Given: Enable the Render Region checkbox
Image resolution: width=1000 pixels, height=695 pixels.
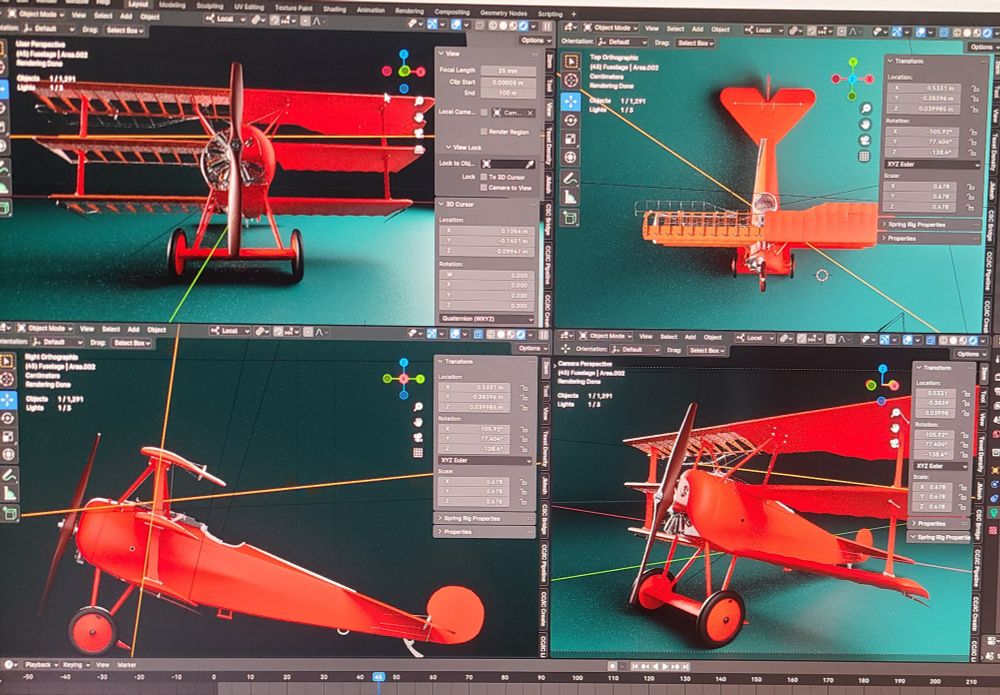Looking at the screenshot, I should (484, 132).
